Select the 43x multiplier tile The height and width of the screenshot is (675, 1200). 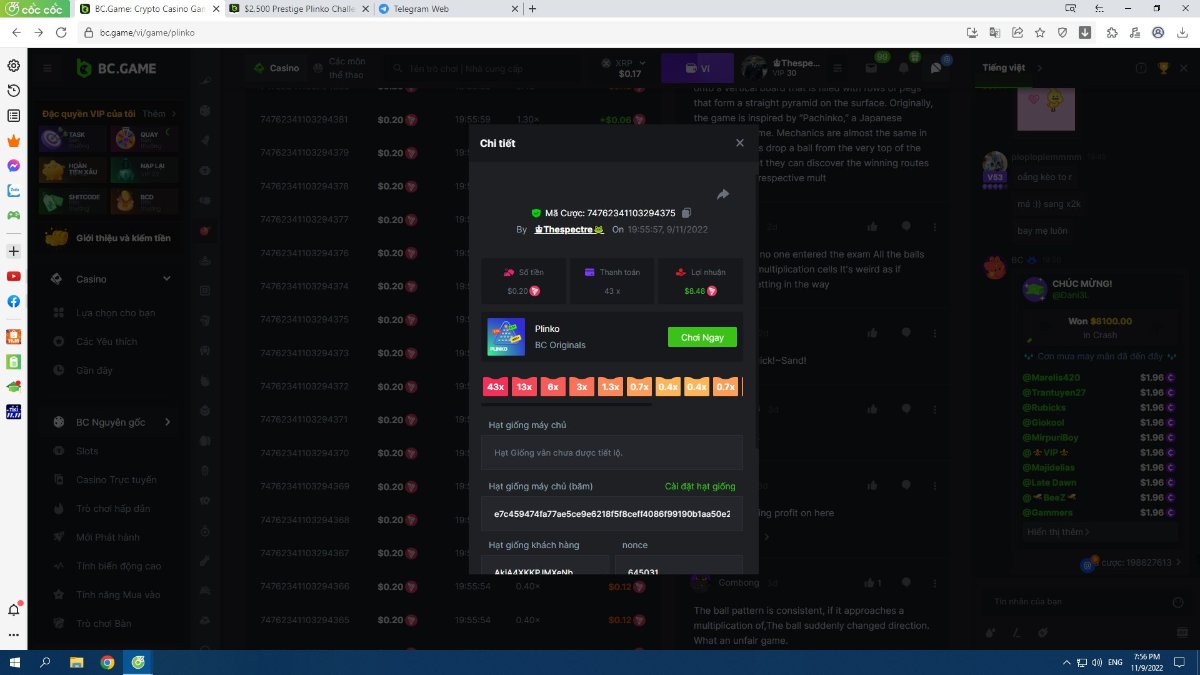(x=495, y=387)
